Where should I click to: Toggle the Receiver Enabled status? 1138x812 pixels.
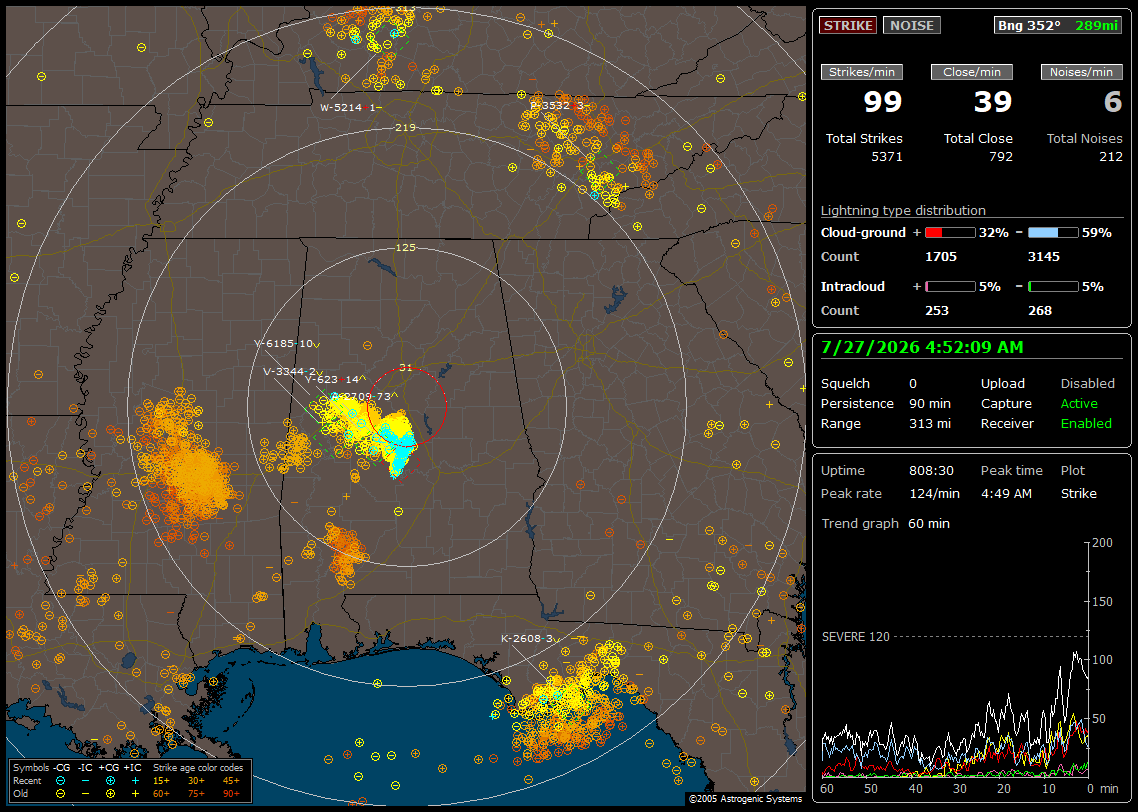(x=1086, y=424)
